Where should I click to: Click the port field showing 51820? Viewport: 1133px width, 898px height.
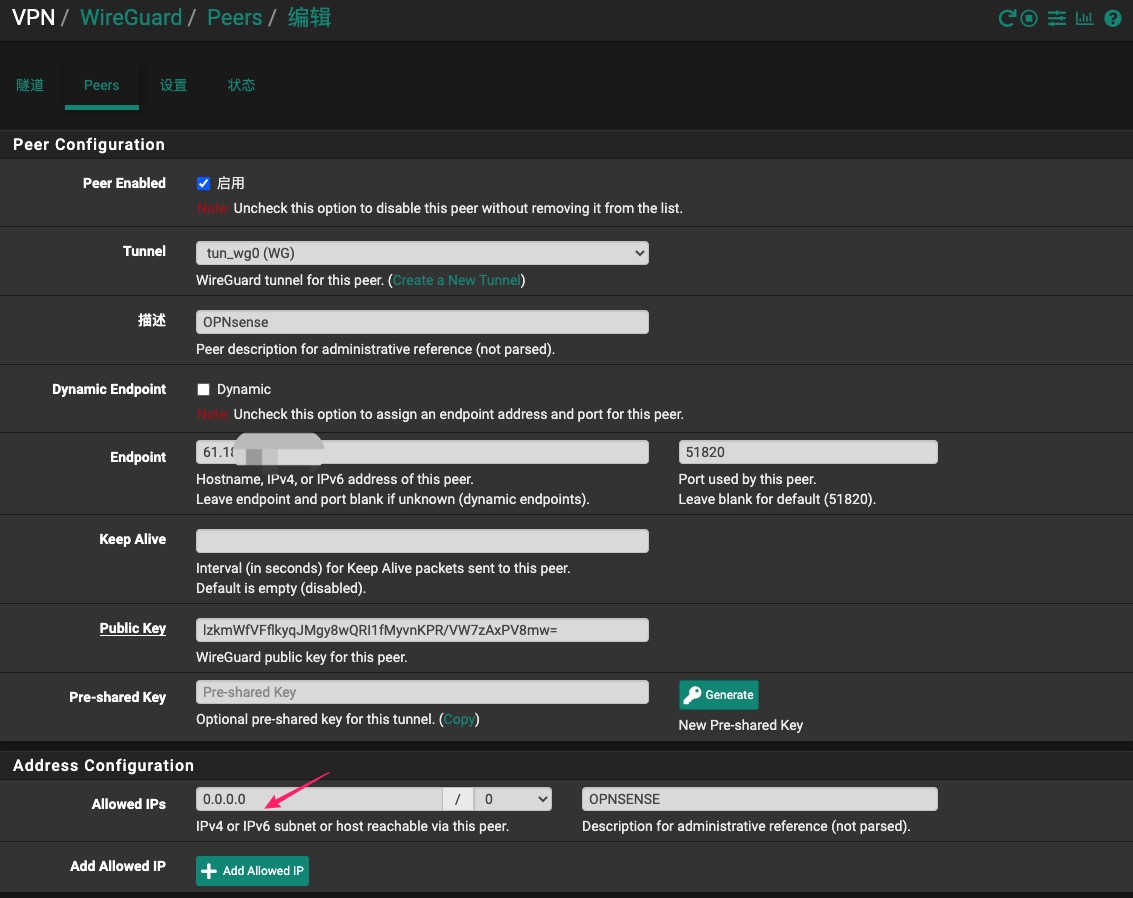click(807, 452)
